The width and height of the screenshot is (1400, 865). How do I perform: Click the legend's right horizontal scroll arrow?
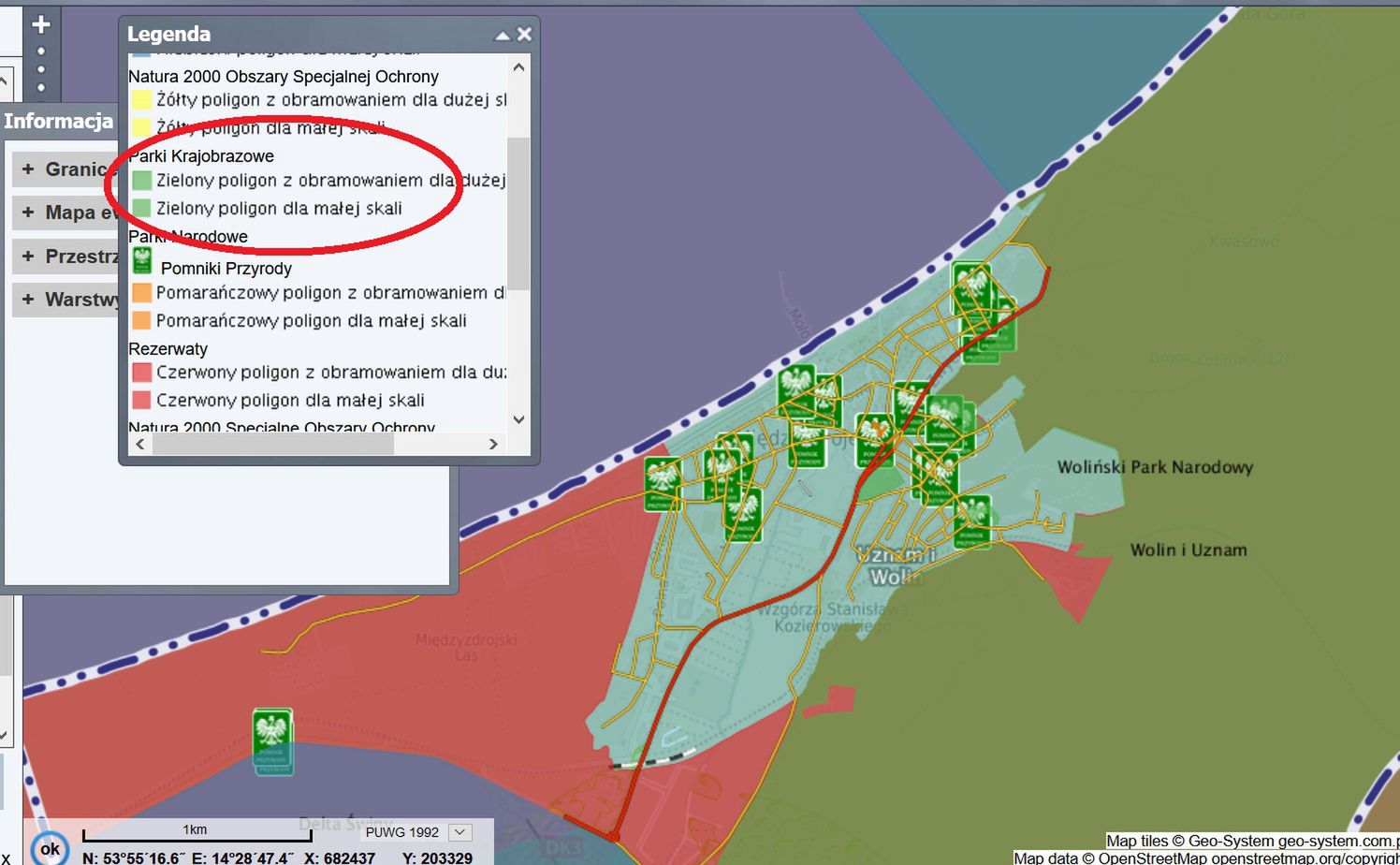click(493, 444)
